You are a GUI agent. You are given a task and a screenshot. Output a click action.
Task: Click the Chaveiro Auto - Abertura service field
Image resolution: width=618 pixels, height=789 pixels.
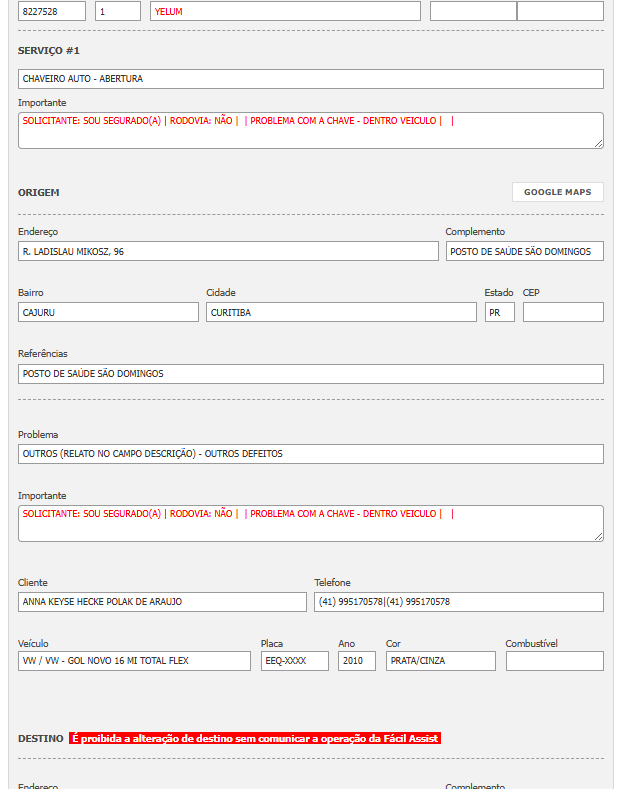[x=310, y=79]
